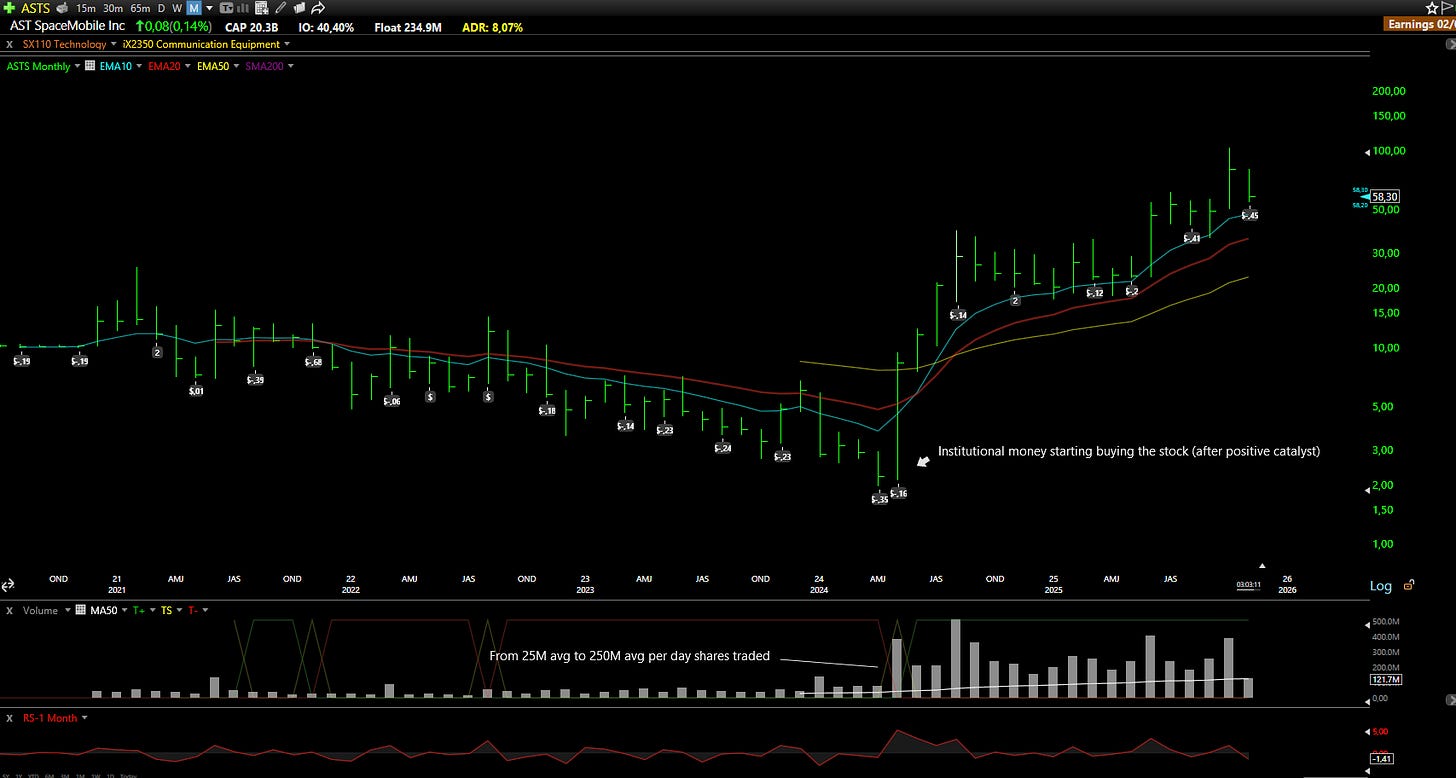Click the current price label 58,30
1456x778 pixels.
coord(1384,197)
